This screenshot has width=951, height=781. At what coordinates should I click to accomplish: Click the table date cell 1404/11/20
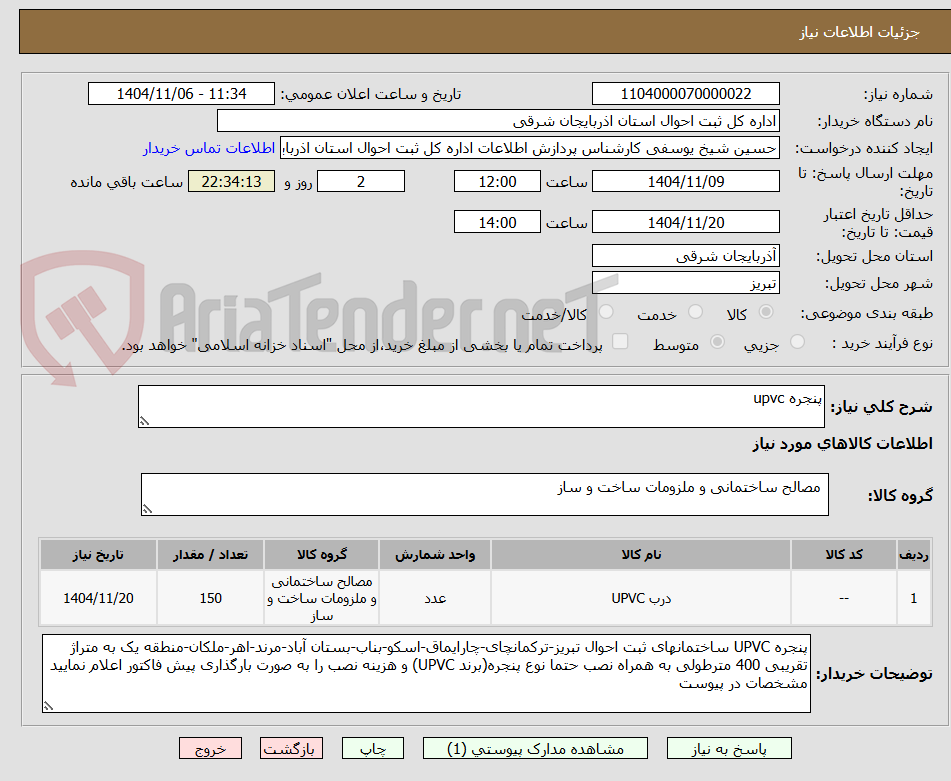[x=98, y=598]
